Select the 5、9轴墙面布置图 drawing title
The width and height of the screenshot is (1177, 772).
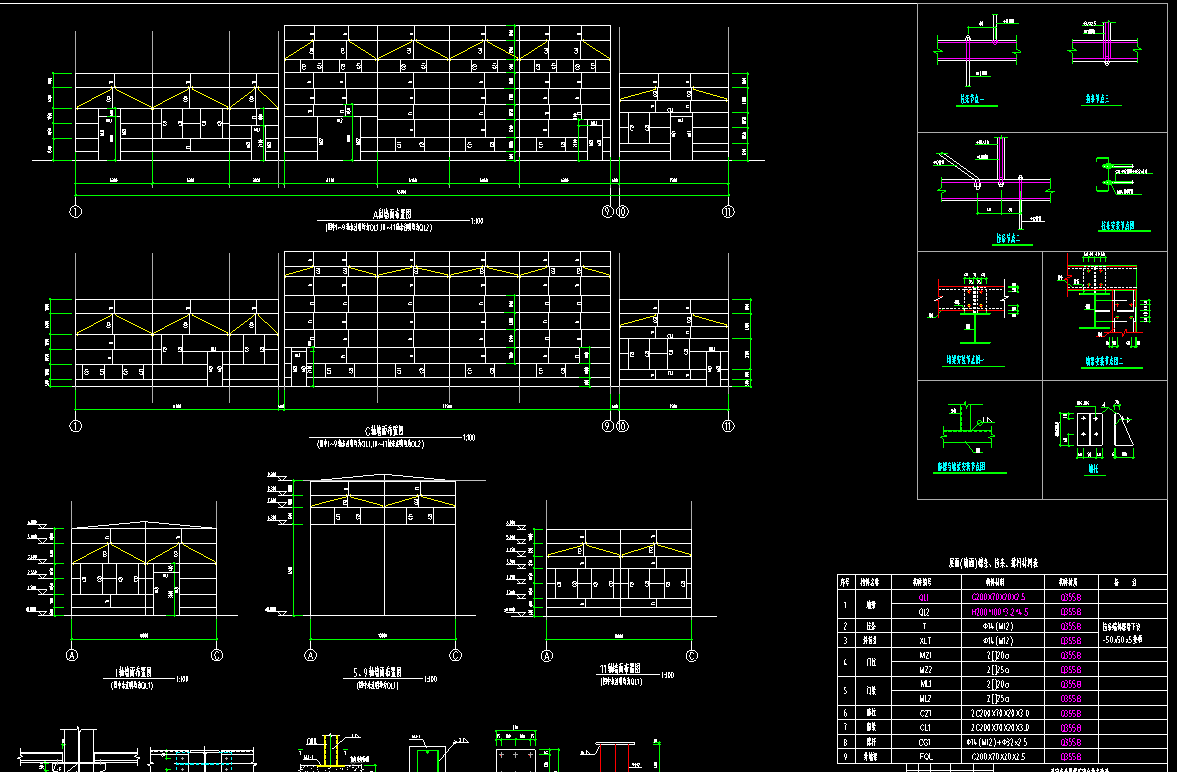(382, 675)
